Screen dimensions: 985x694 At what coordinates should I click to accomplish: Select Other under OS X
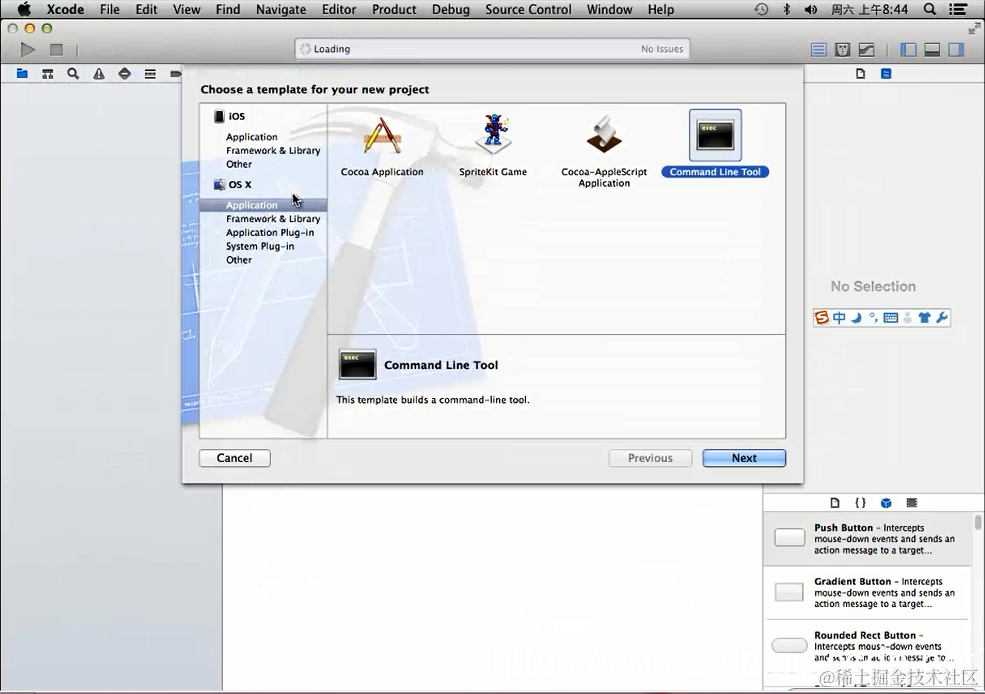pyautogui.click(x=239, y=260)
